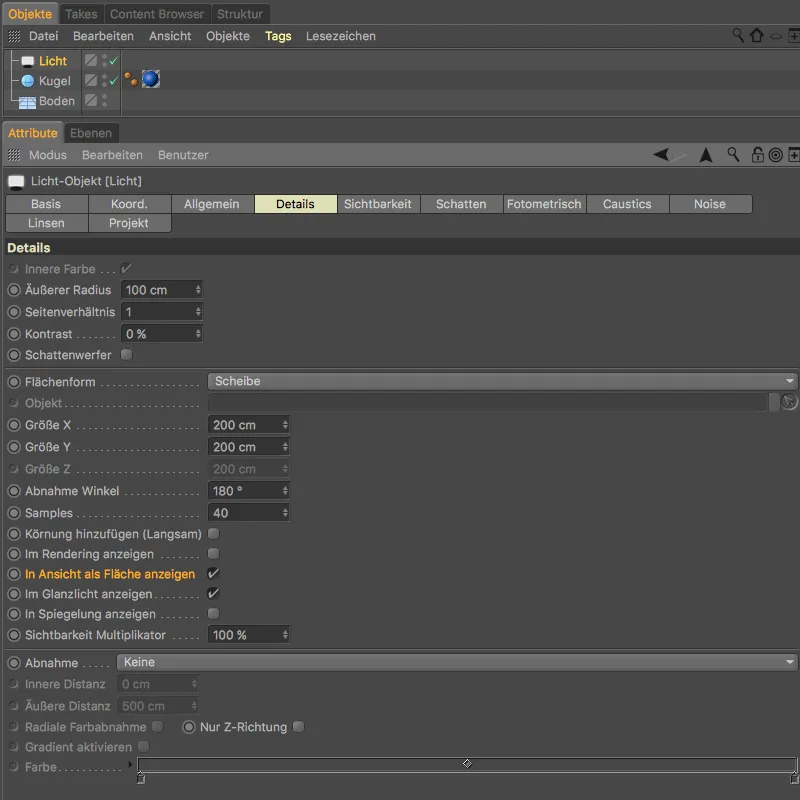Click the Samples animation circle button
800x800 pixels.
pyautogui.click(x=14, y=513)
